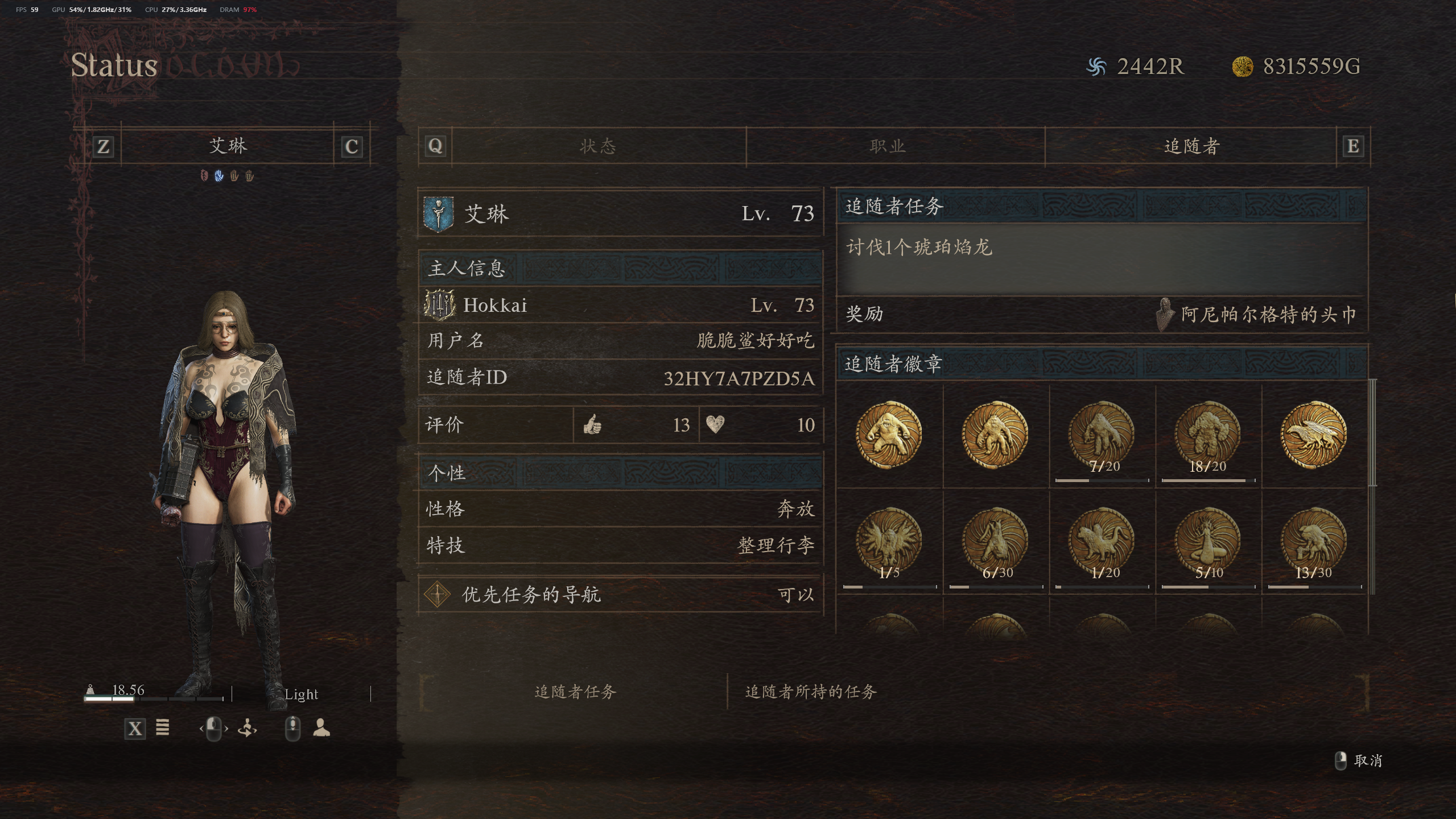Click the C key next-character icon
The height and width of the screenshot is (819, 1456).
coord(351,147)
